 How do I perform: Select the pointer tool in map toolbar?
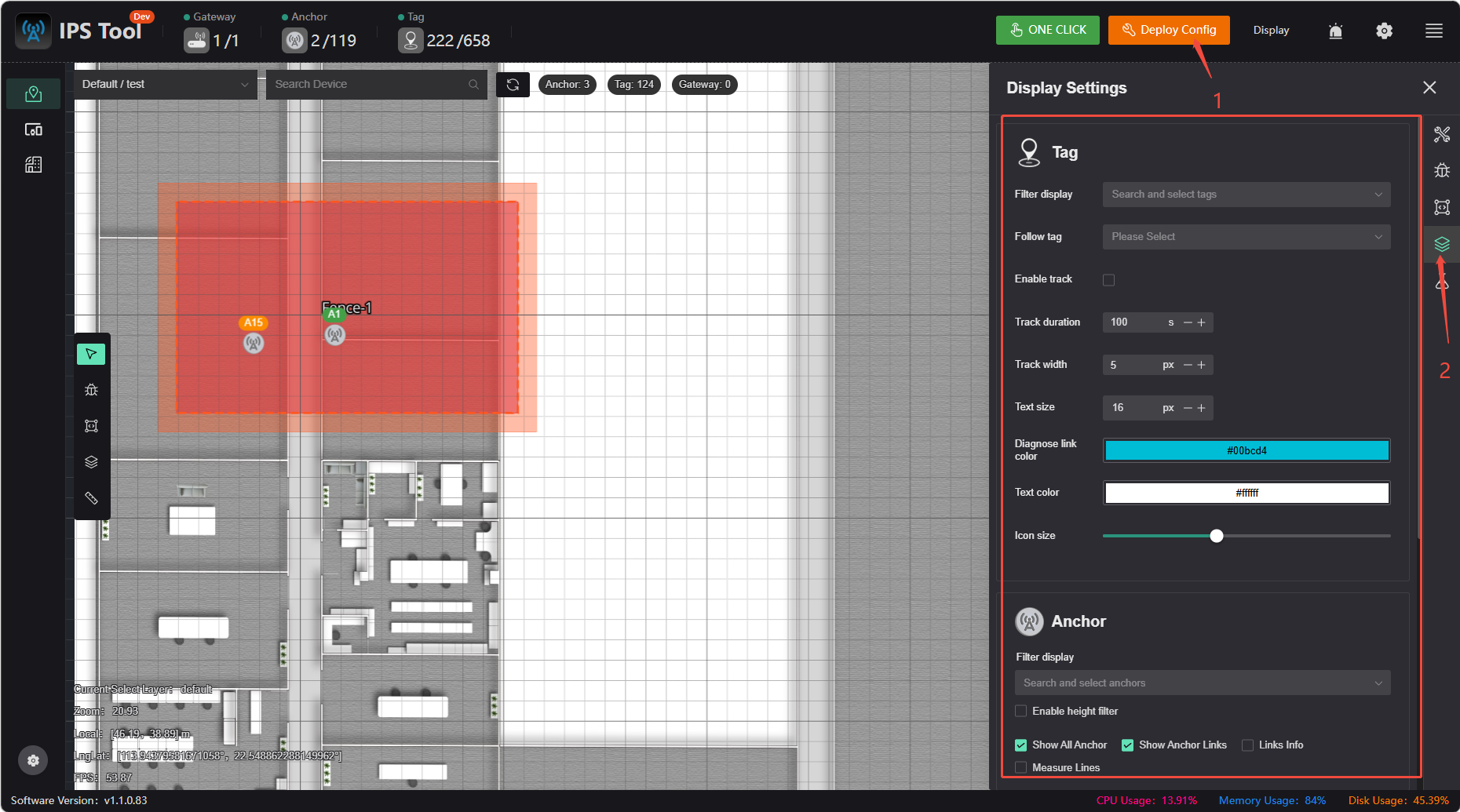91,354
